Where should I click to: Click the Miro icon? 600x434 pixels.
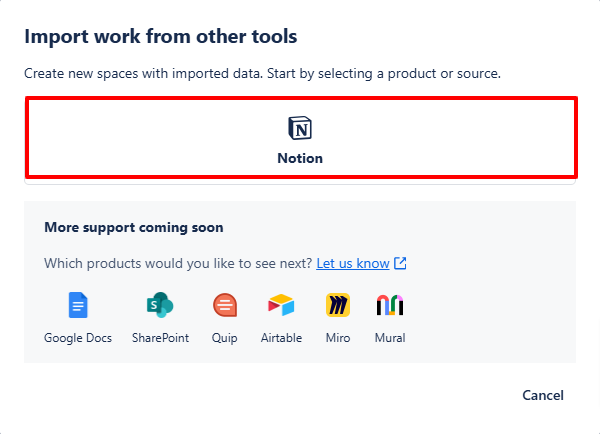coord(338,305)
